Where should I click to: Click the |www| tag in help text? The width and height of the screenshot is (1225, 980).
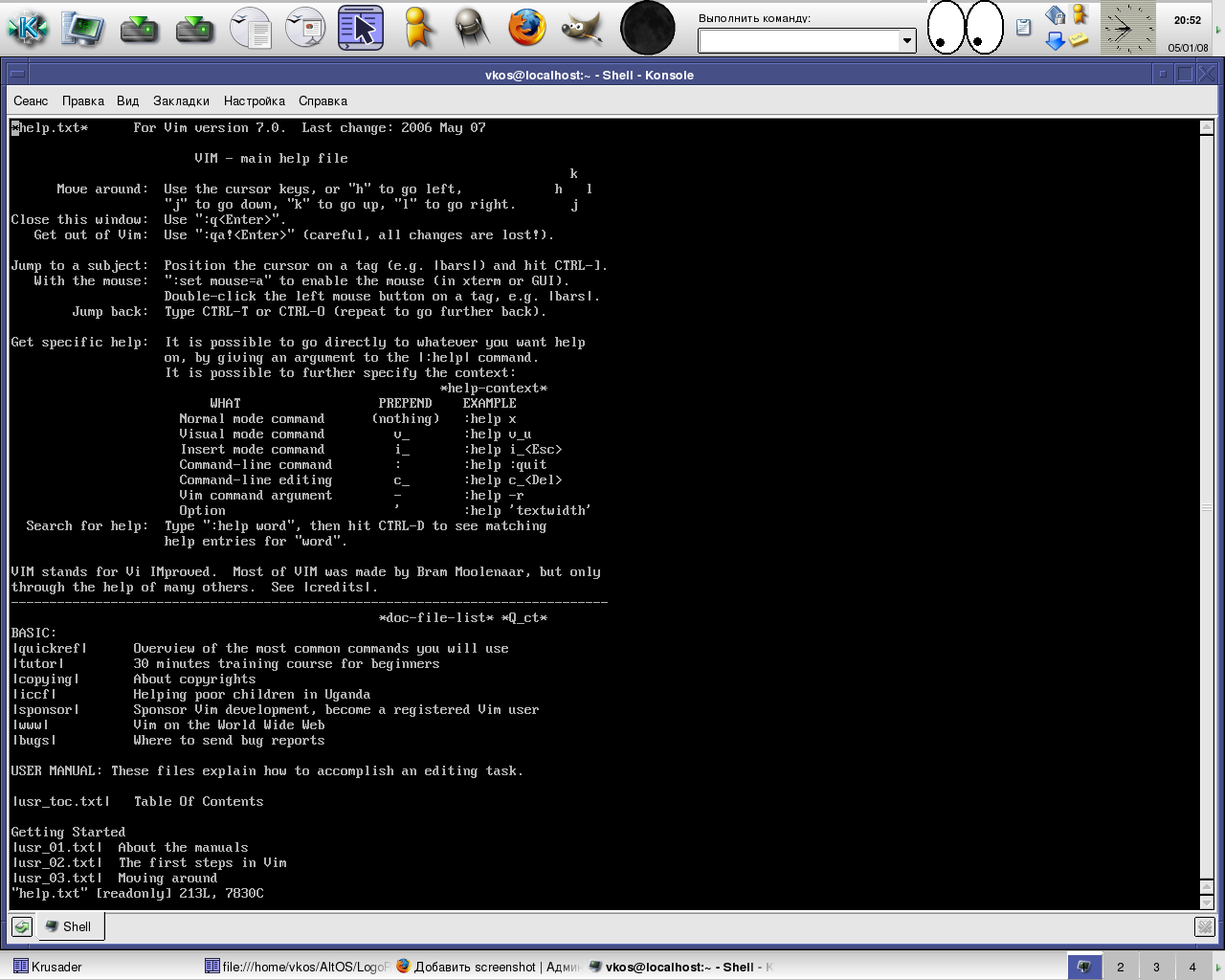tap(31, 725)
